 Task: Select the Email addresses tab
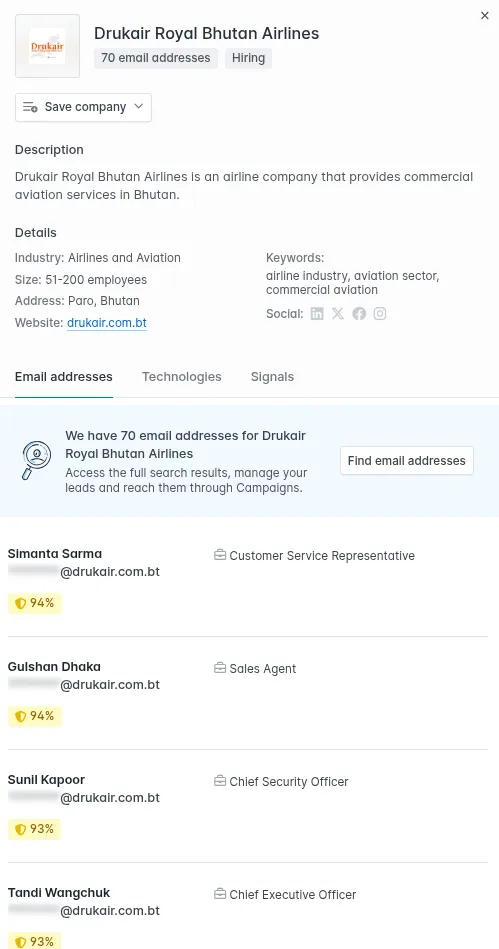(x=64, y=376)
